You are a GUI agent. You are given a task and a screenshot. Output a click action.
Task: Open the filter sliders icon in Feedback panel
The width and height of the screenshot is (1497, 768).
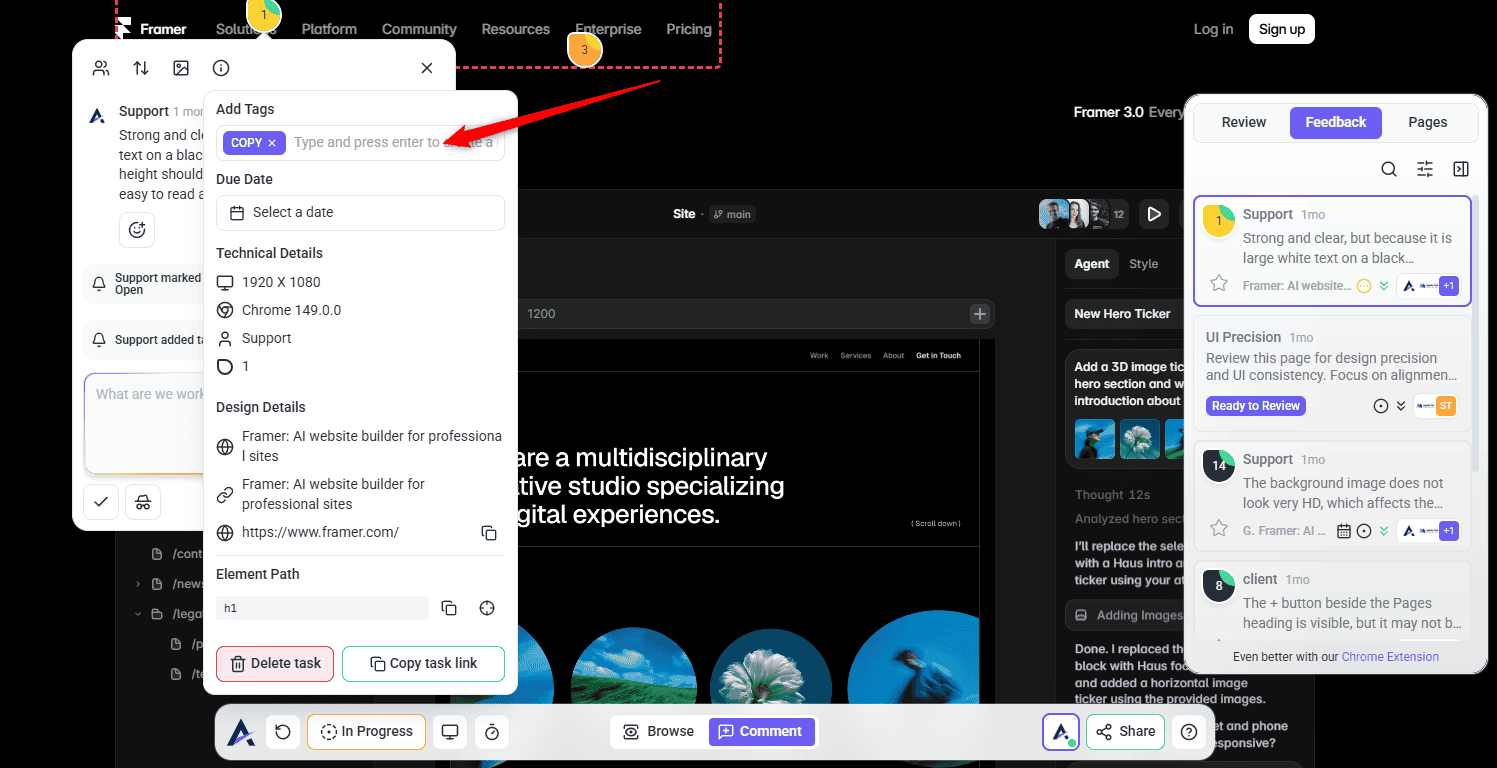click(x=1425, y=169)
